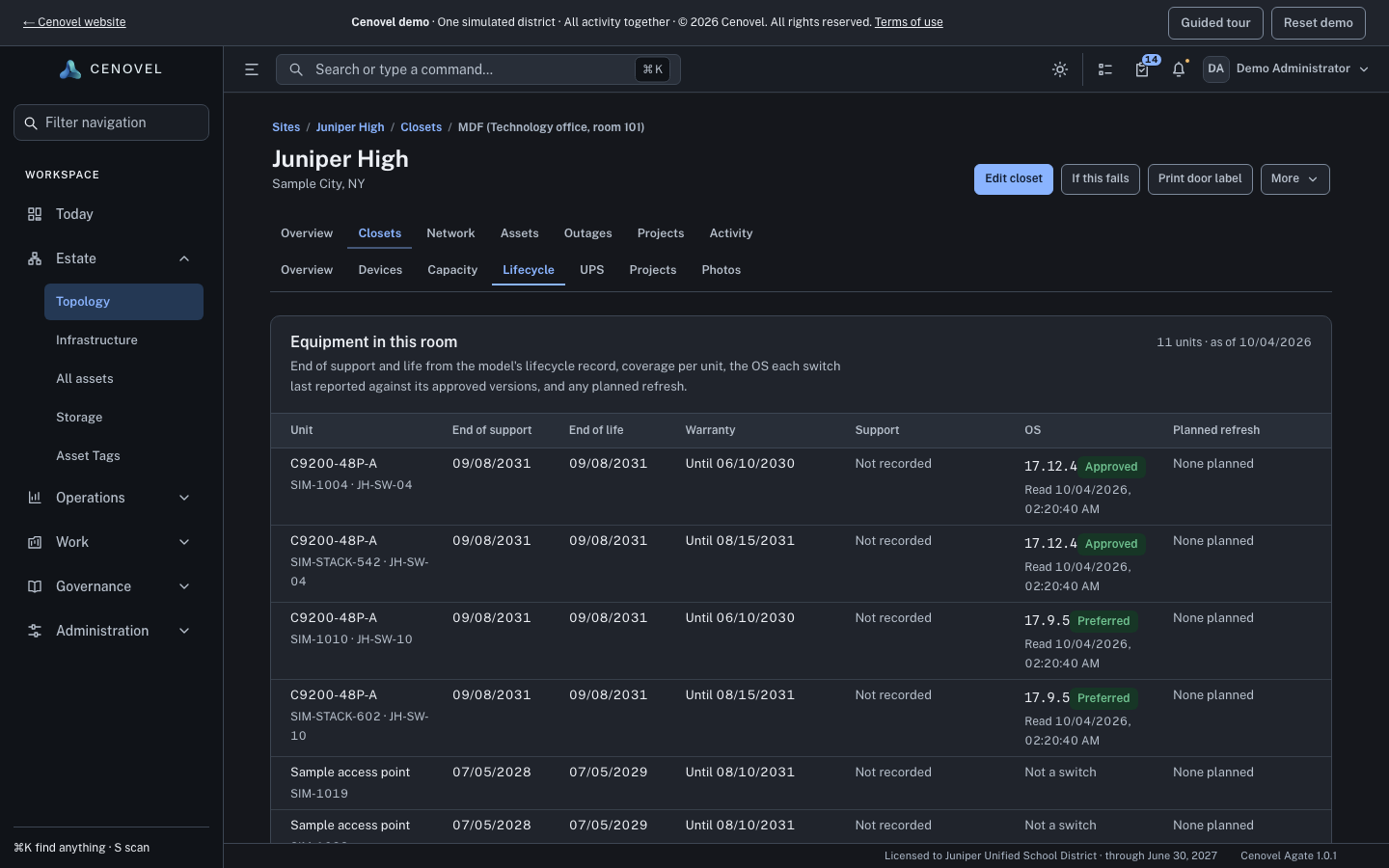Open the Capacity sub-tab
This screenshot has height=868, width=1389.
[452, 270]
